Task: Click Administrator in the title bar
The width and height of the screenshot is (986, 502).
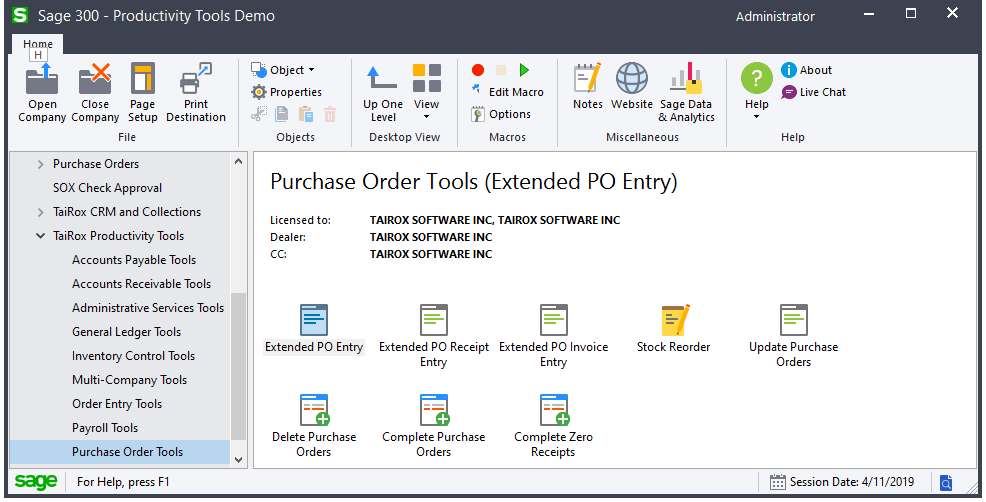Action: [775, 16]
